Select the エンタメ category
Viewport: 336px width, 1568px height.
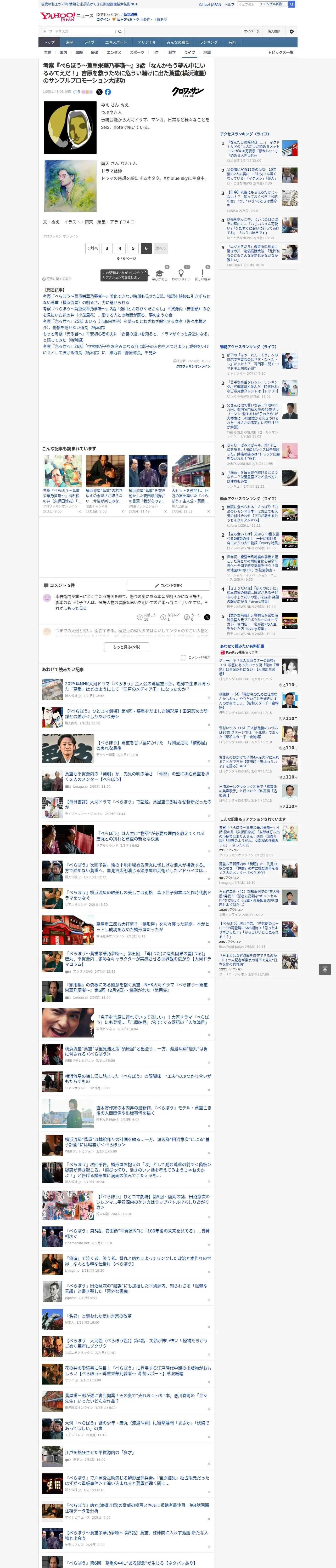pyautogui.click(x=114, y=52)
